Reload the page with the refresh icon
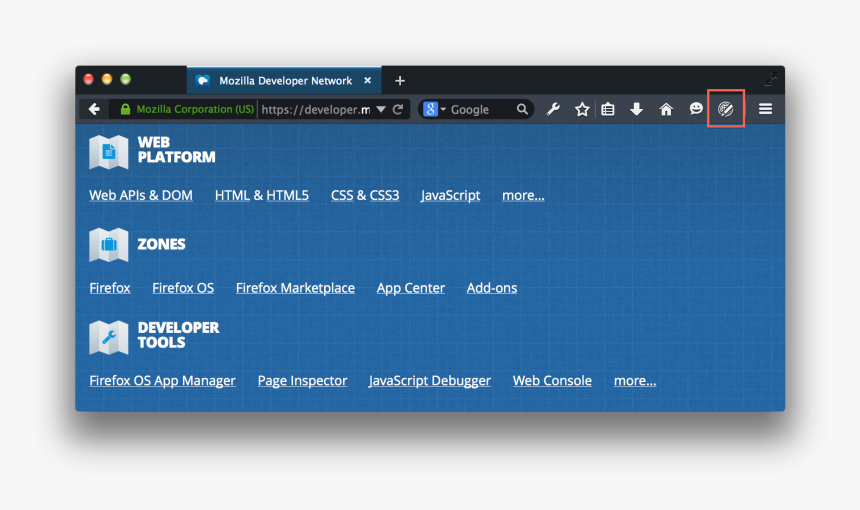This screenshot has height=510, width=860. (x=398, y=109)
